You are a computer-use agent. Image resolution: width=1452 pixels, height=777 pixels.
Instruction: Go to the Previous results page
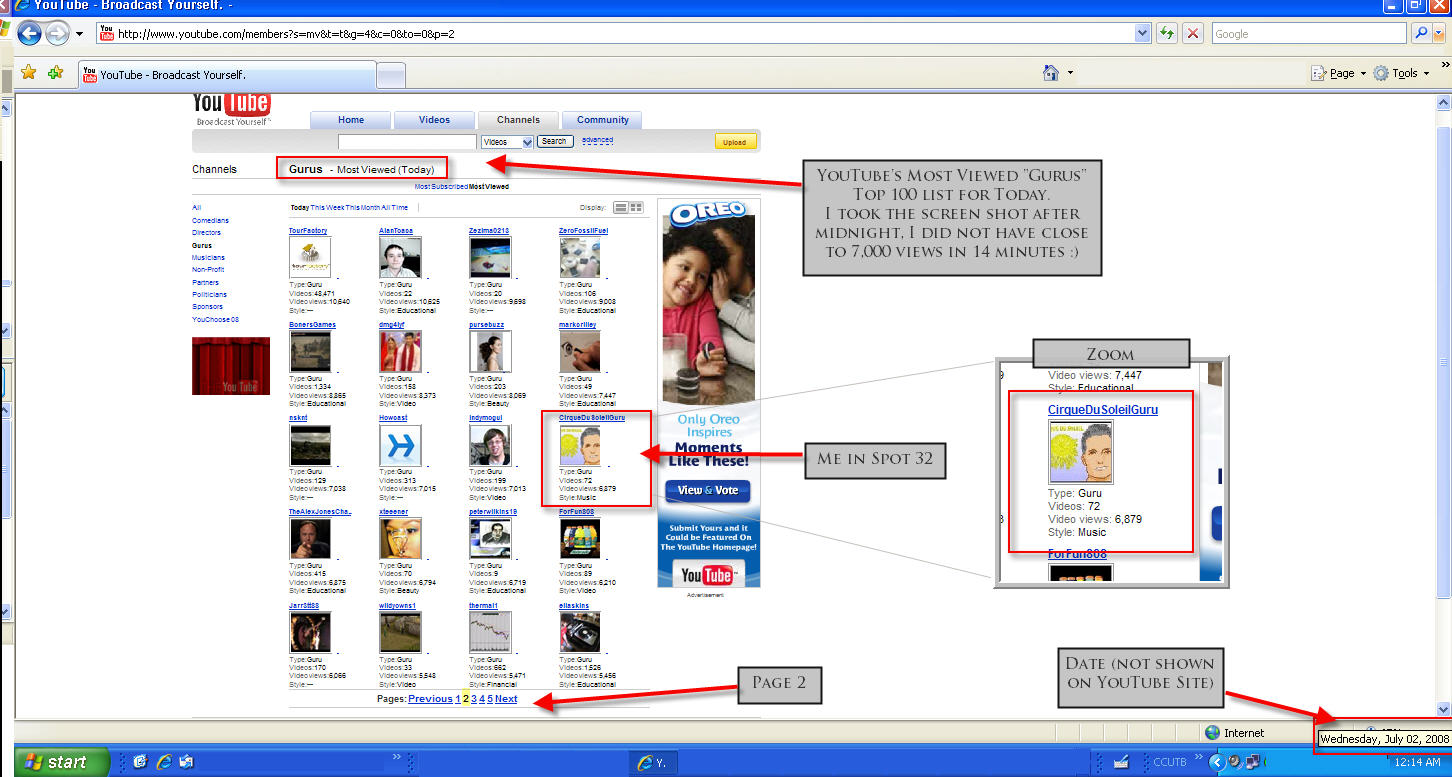(x=430, y=699)
